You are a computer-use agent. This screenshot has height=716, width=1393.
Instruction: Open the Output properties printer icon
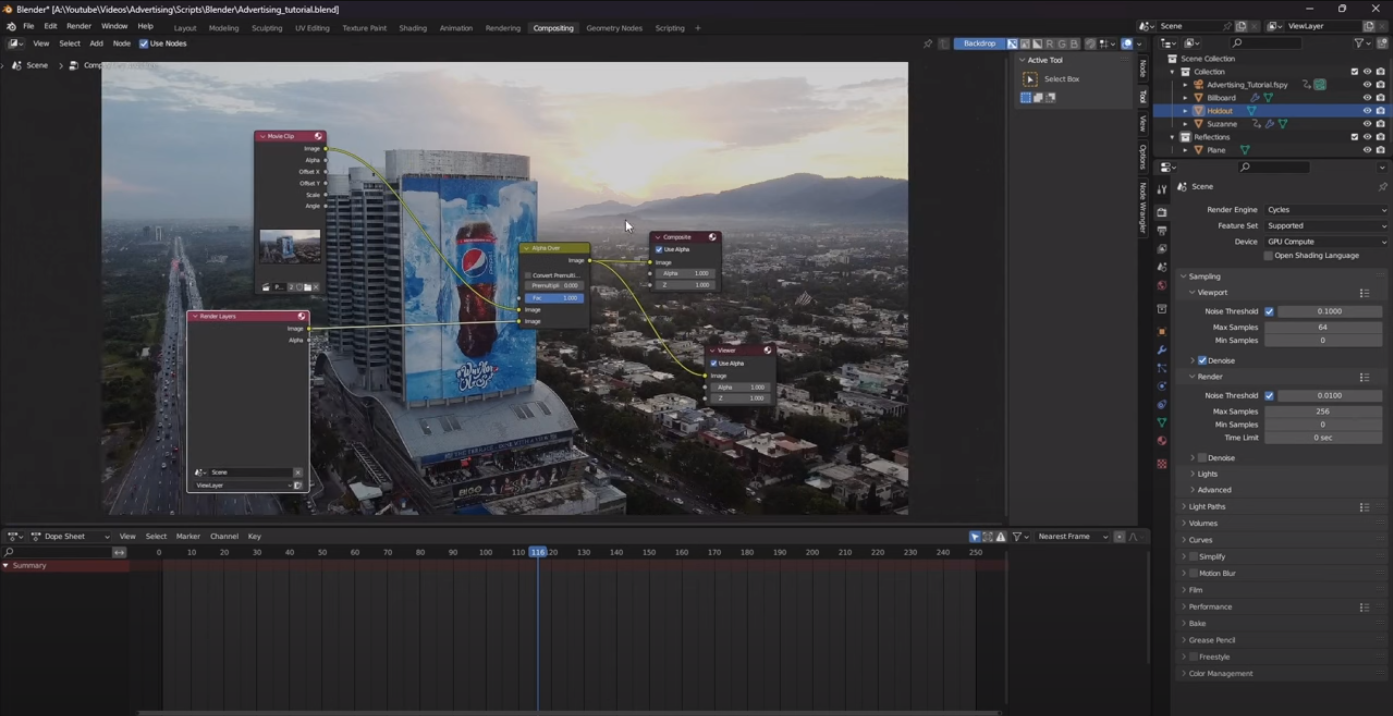click(x=1162, y=230)
